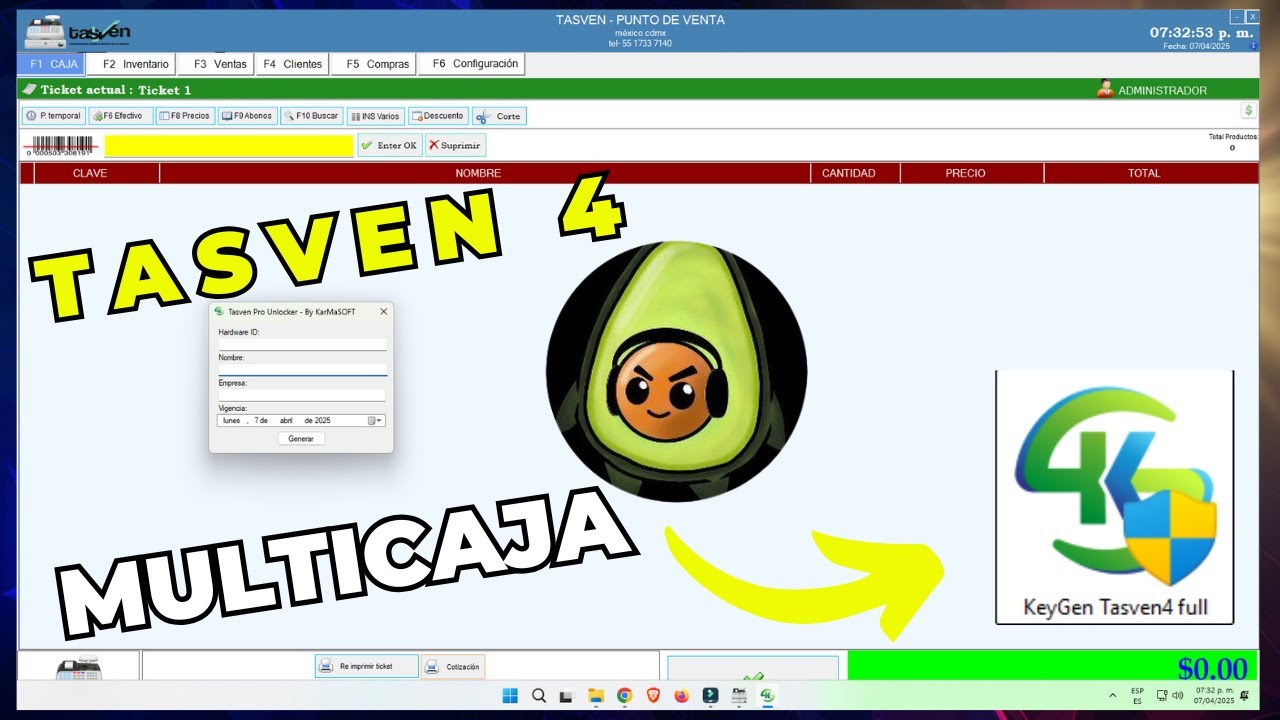Select the '2025' year in Vigencia
The image size is (1280, 720).
coord(323,421)
